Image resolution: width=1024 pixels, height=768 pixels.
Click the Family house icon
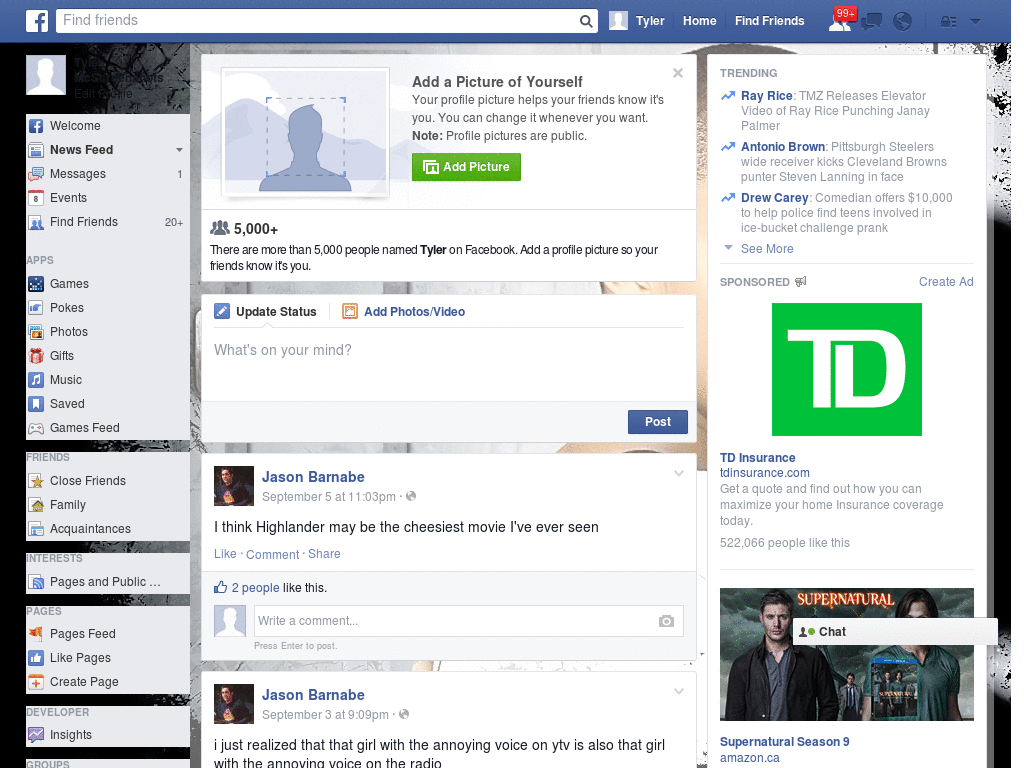(x=36, y=505)
